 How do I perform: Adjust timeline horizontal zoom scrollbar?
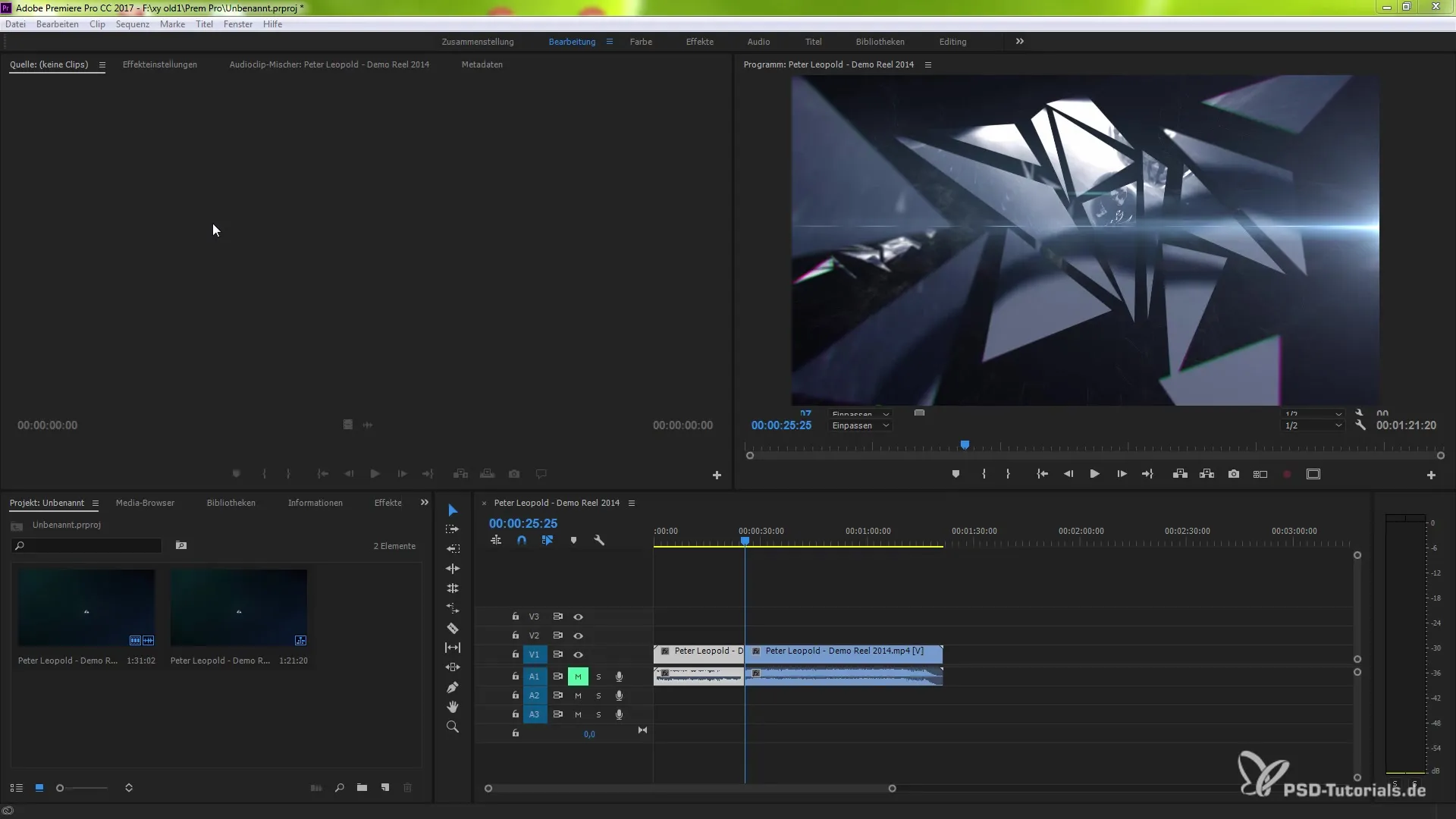pos(690,789)
